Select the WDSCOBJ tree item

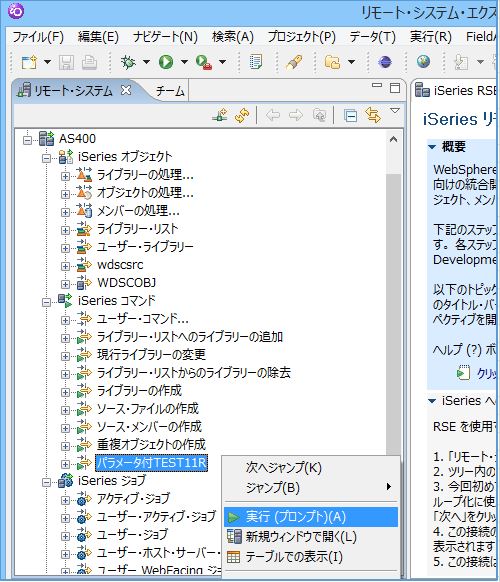(126, 283)
